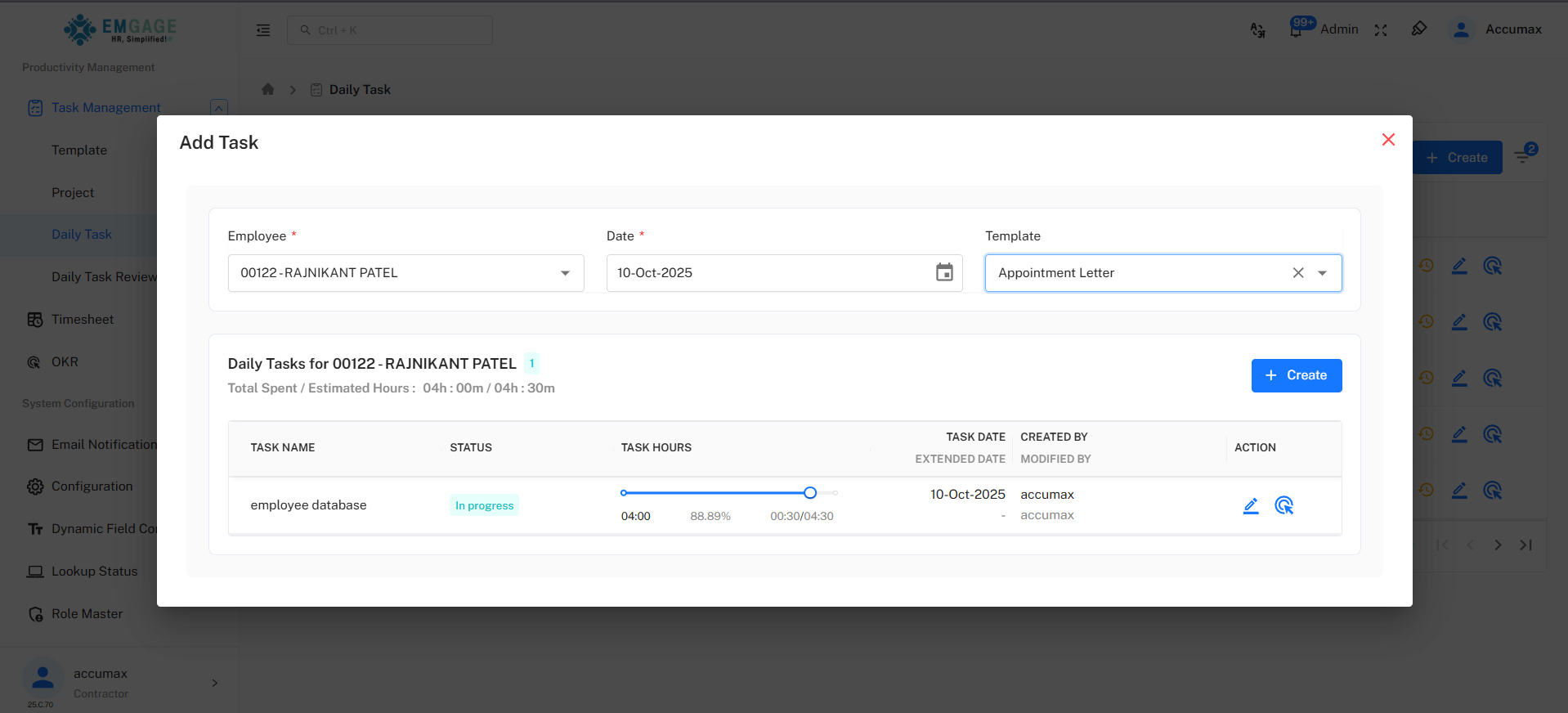This screenshot has height=713, width=1568.
Task: Clear the Appointment Letter template selection
Action: [x=1297, y=273]
